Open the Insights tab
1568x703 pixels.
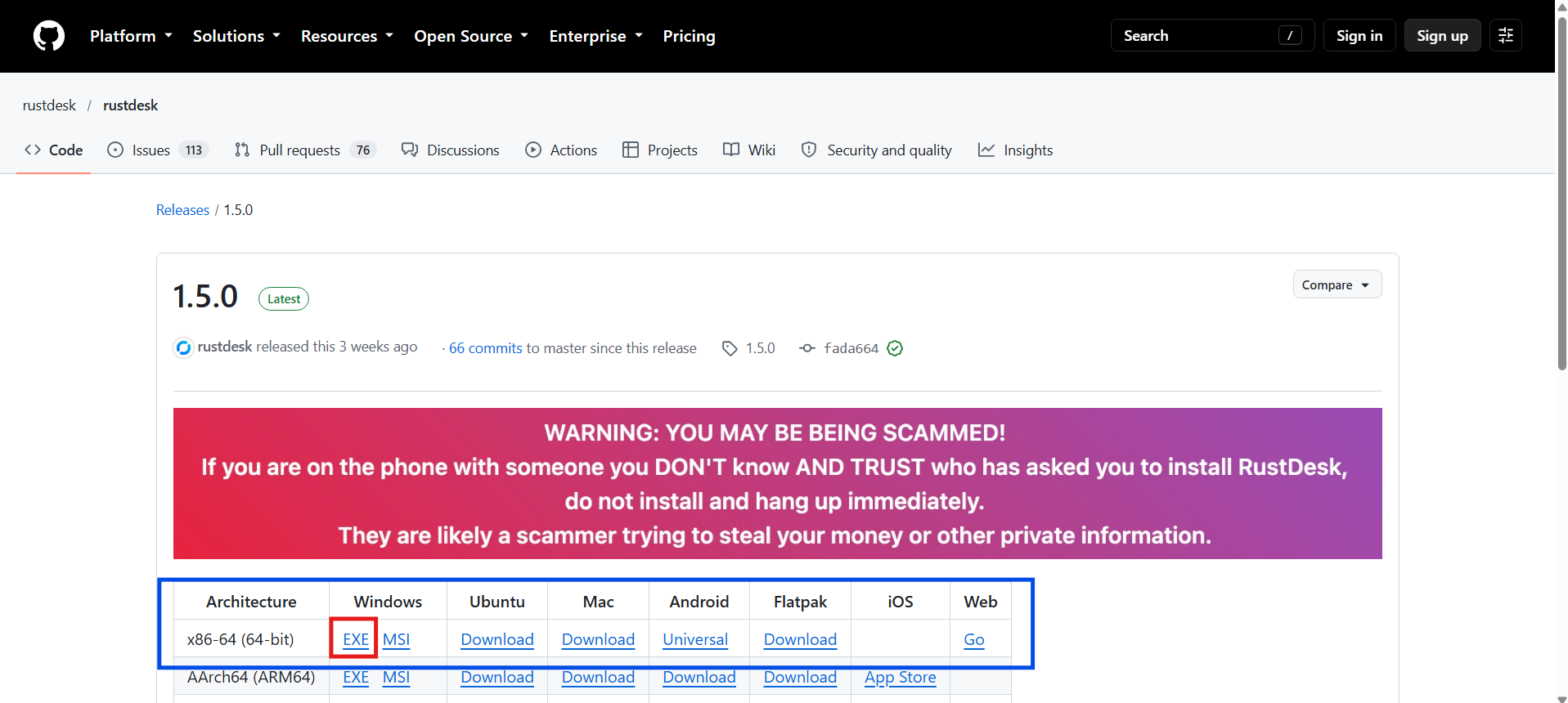[x=1015, y=150]
